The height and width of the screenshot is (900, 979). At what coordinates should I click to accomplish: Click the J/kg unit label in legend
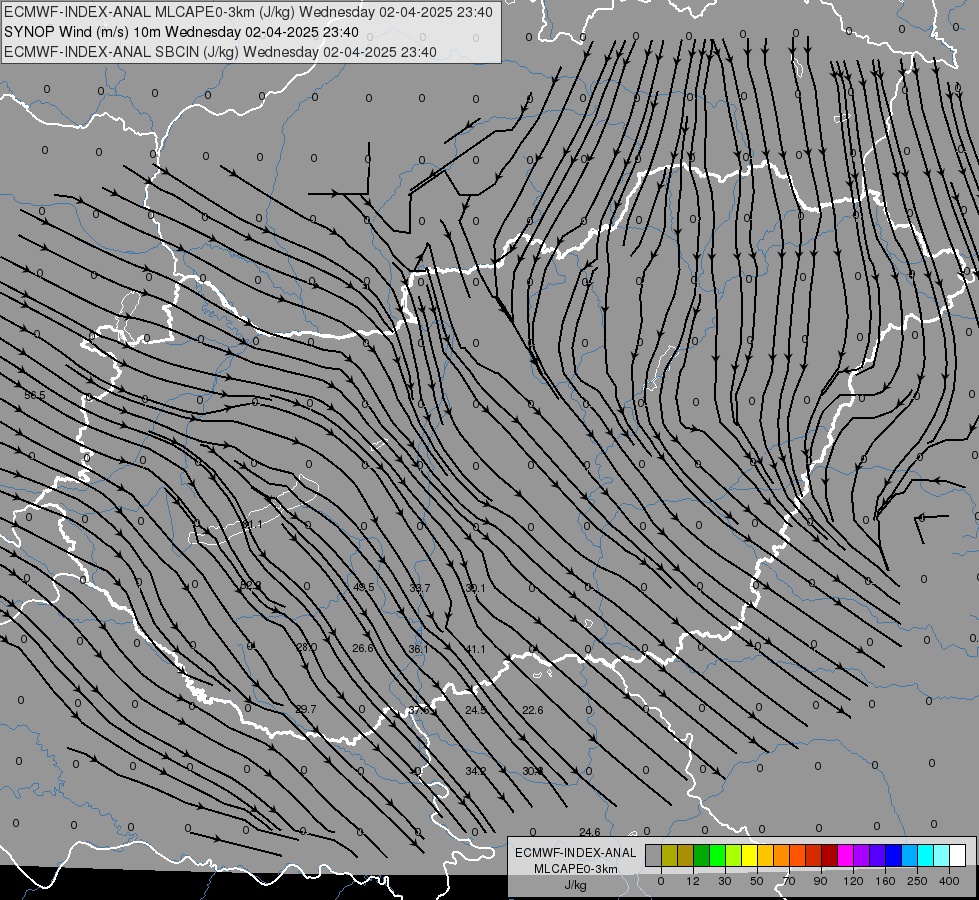[x=576, y=885]
